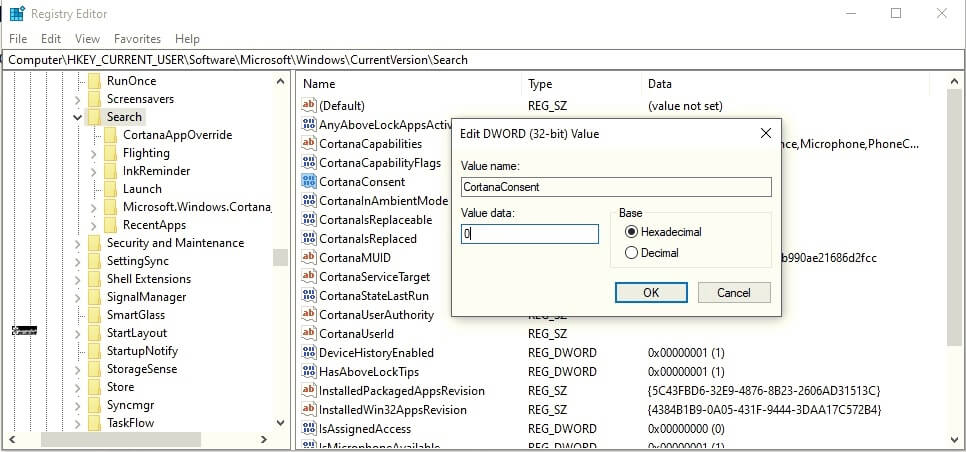966x452 pixels.
Task: Open the View menu
Action: click(87, 39)
